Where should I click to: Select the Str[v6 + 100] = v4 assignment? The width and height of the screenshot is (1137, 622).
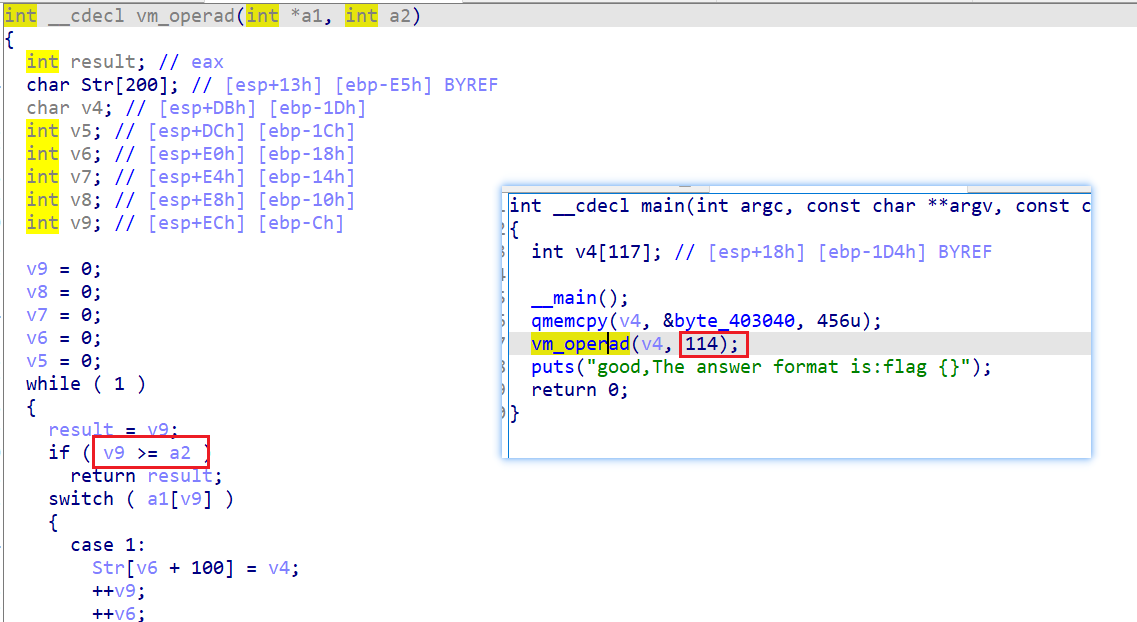[195, 568]
